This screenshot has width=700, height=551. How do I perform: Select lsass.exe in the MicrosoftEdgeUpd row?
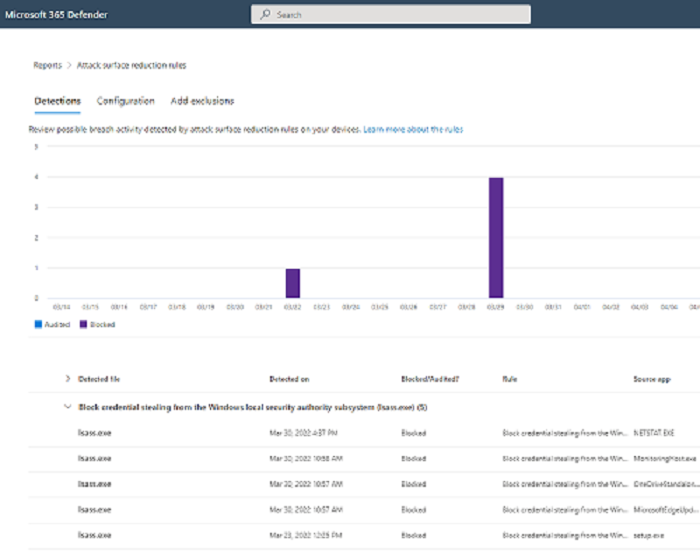click(95, 509)
